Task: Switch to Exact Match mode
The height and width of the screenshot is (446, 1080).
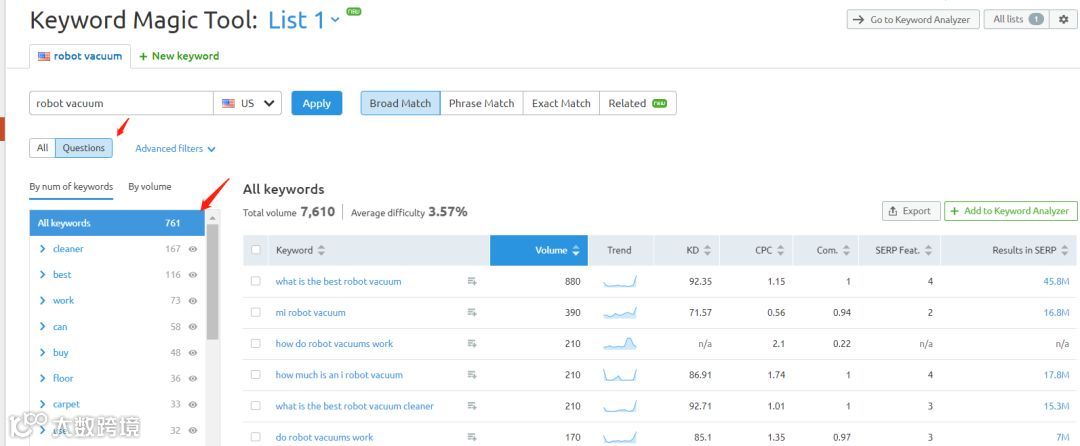Action: coord(561,103)
